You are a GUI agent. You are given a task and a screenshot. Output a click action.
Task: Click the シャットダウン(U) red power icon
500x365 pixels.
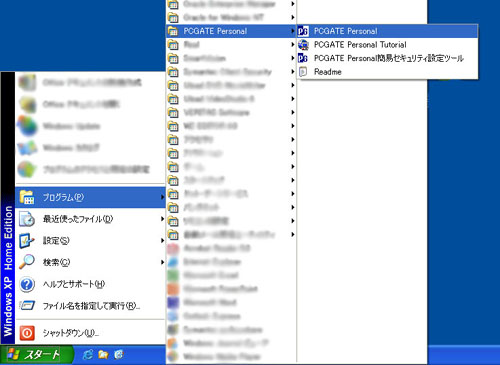(27, 333)
